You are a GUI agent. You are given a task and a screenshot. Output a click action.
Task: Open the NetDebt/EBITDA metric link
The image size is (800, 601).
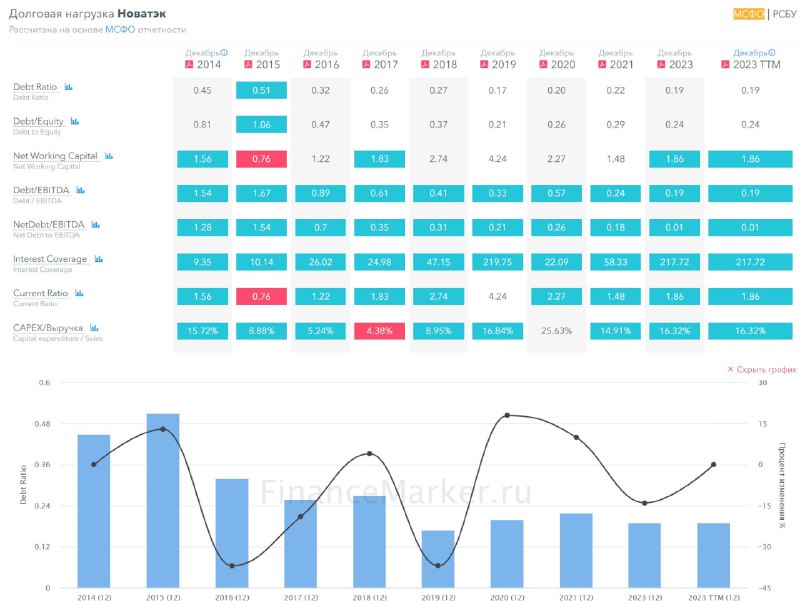pyautogui.click(x=49, y=224)
